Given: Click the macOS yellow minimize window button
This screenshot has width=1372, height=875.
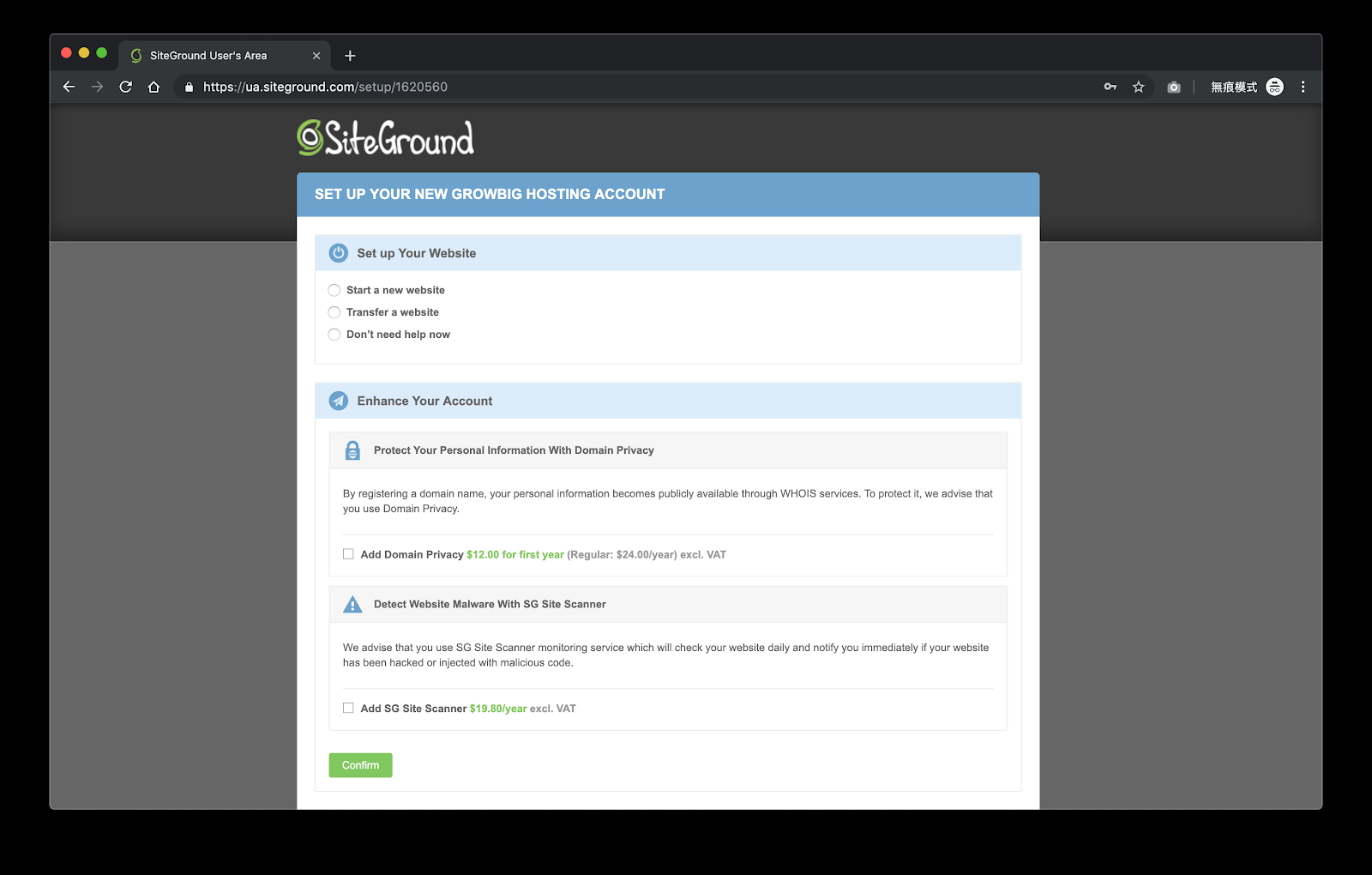Looking at the screenshot, I should click(84, 53).
